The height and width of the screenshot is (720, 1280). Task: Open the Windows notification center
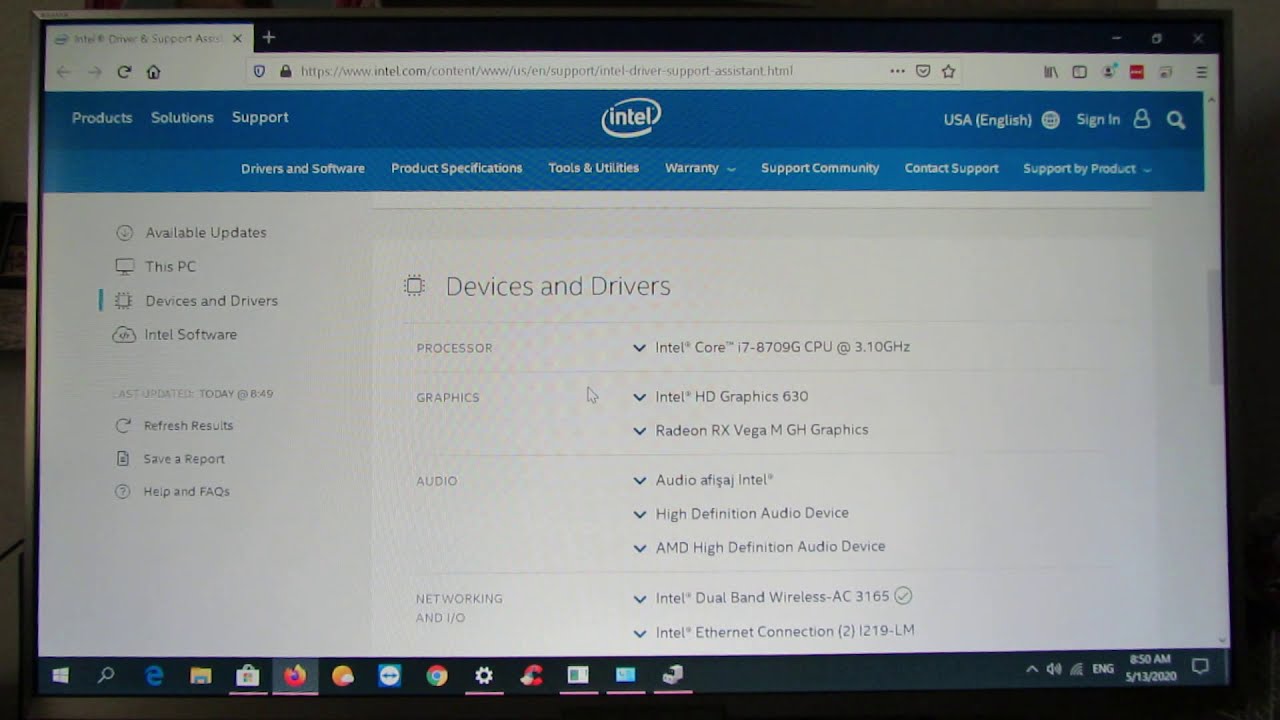(1201, 666)
